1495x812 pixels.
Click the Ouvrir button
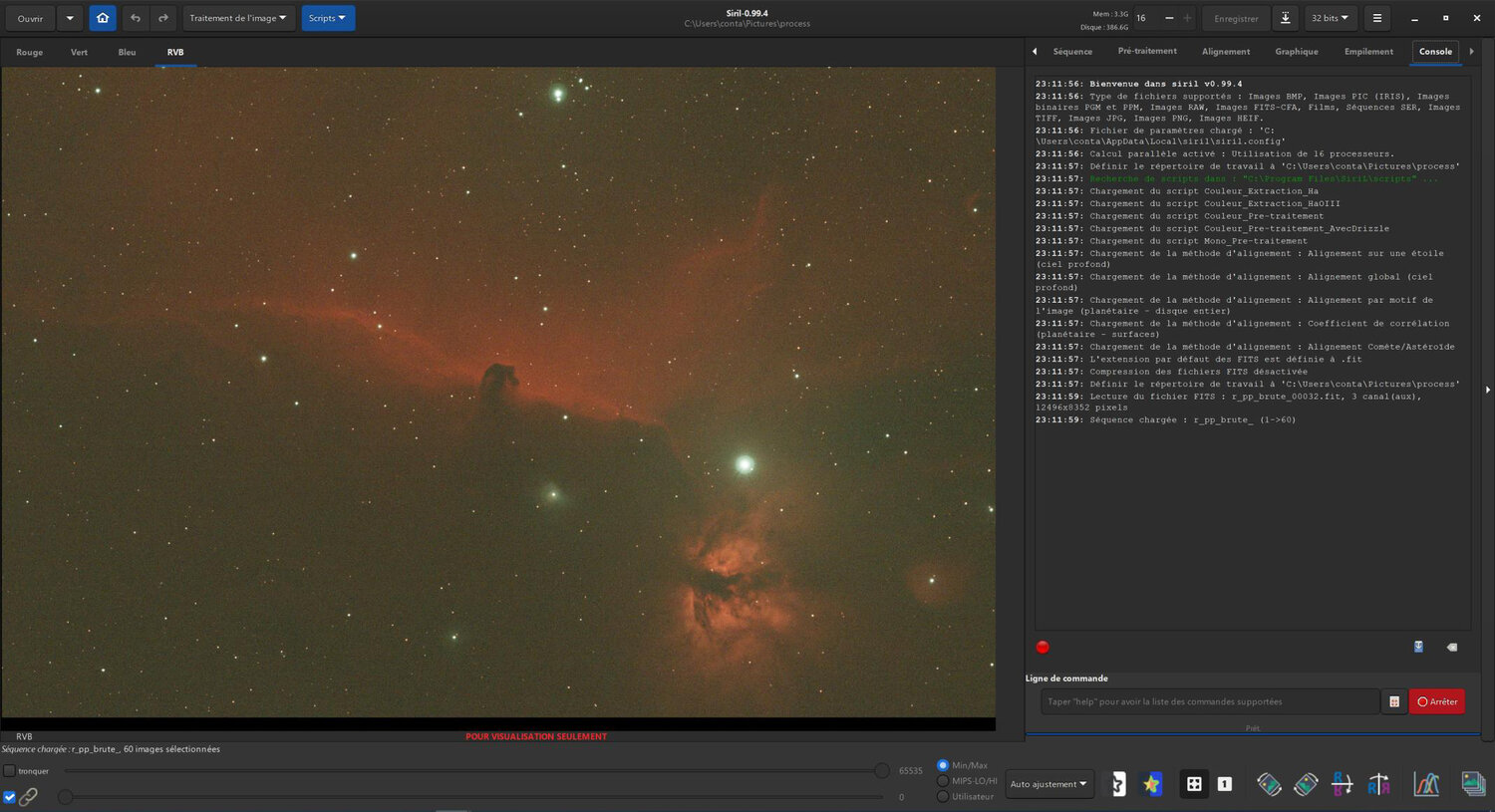pos(30,18)
